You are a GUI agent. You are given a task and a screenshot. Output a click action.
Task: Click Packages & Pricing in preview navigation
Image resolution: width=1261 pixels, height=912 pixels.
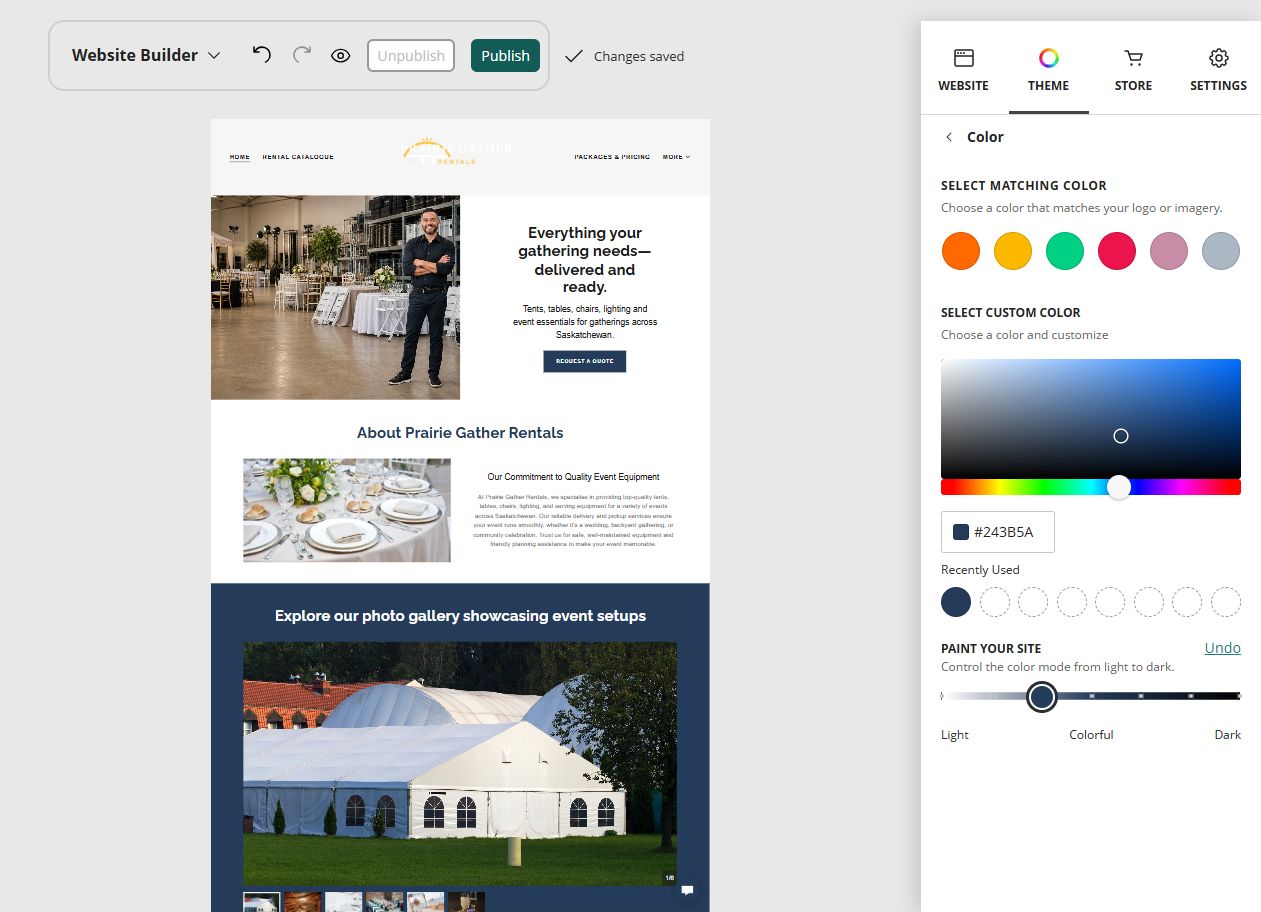612,157
